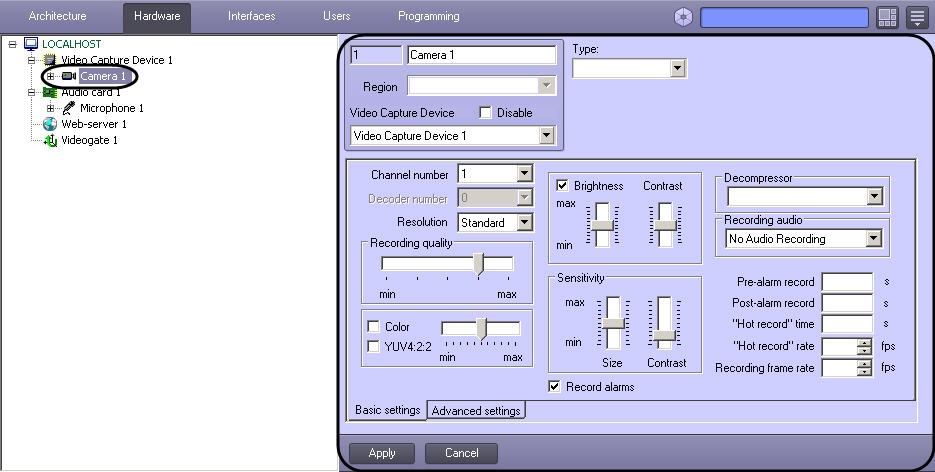
Task: Open the Recording audio dropdown
Action: (x=873, y=239)
